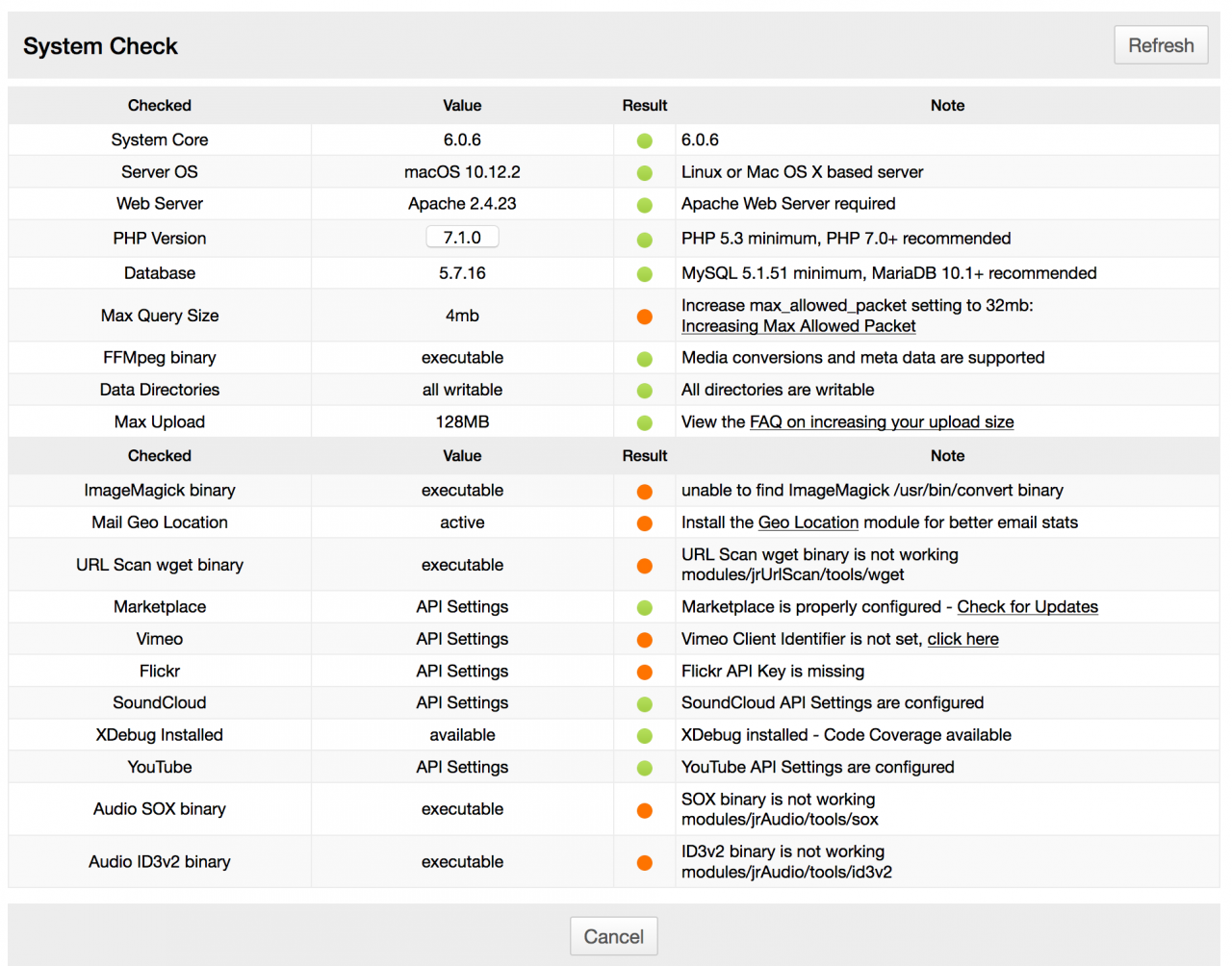Open the Increasing Max Allowed Packet link
Image resolution: width=1232 pixels, height=966 pixels.
tap(798, 326)
